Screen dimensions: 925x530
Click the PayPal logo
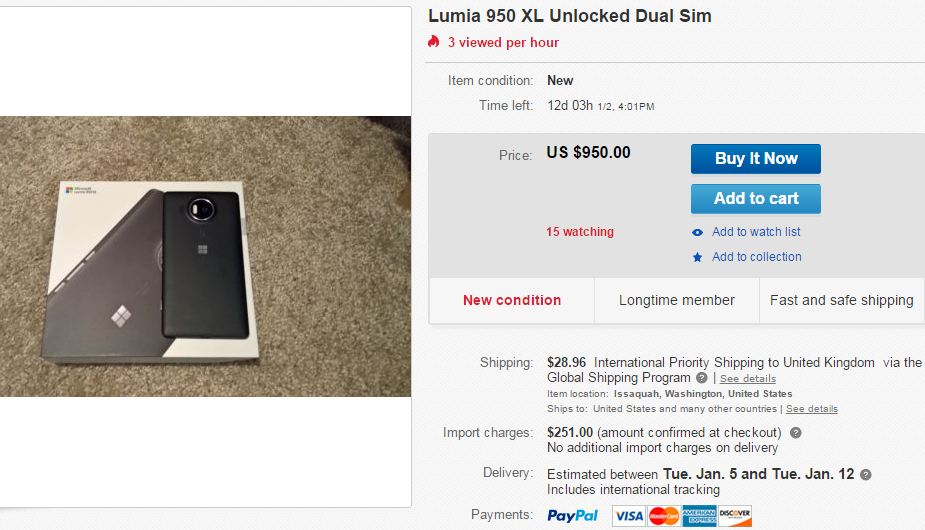[x=573, y=516]
